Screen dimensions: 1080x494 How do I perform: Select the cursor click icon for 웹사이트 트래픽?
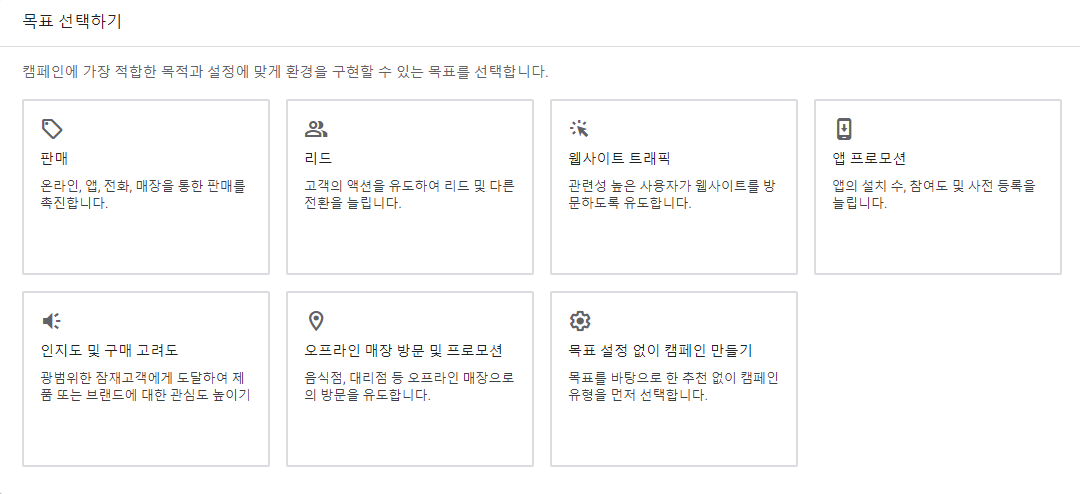coord(579,129)
